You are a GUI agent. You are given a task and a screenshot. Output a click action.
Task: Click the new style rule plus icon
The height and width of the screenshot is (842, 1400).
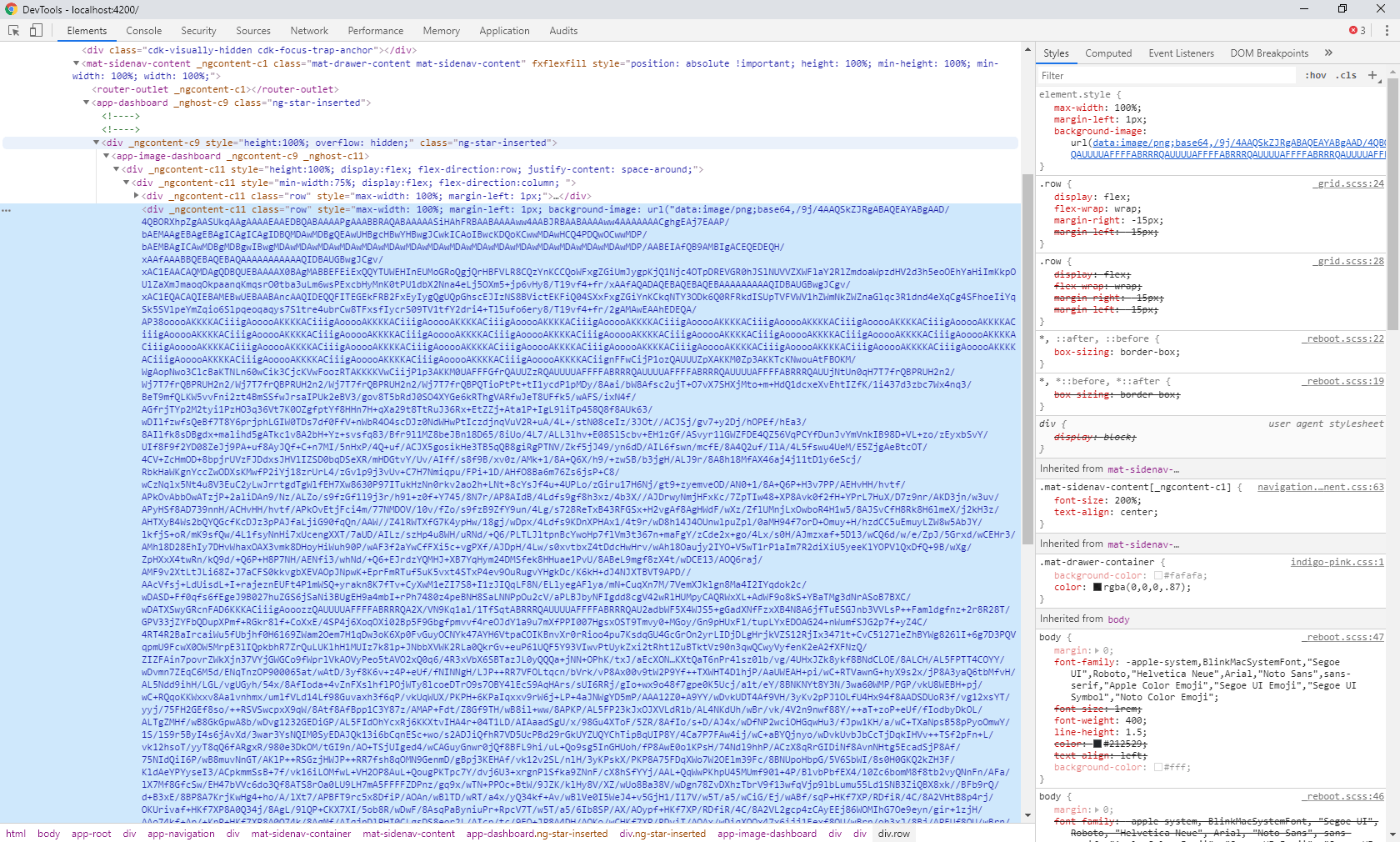1373,75
